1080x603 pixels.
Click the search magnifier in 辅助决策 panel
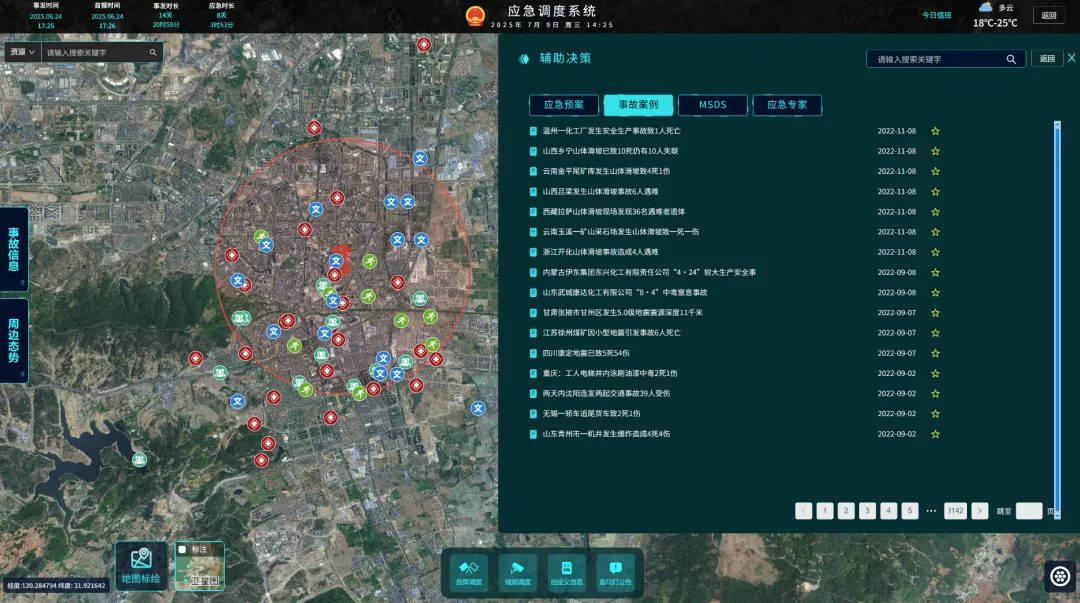coord(1012,59)
